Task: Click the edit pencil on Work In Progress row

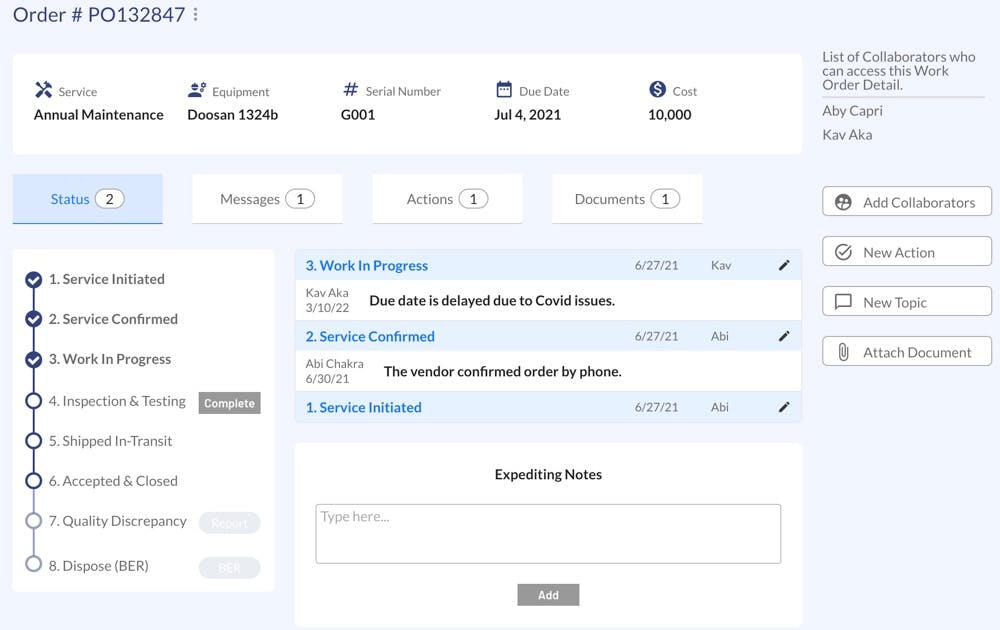Action: (x=784, y=266)
